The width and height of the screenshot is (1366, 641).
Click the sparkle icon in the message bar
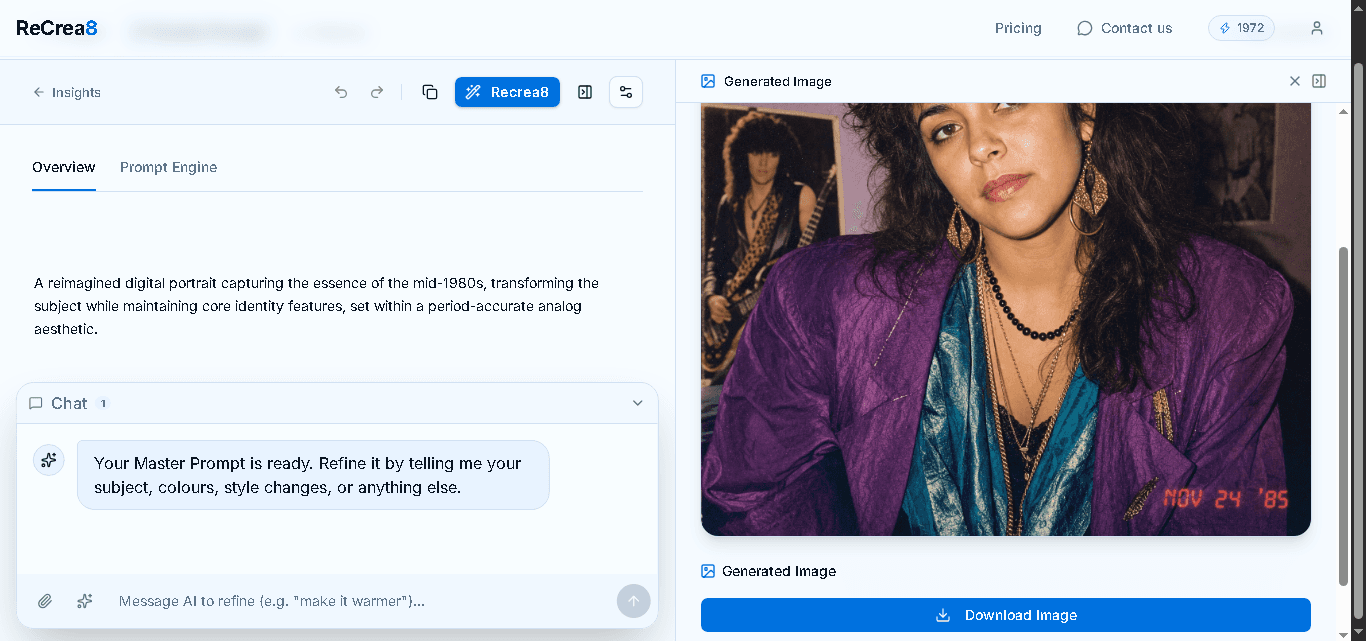85,601
